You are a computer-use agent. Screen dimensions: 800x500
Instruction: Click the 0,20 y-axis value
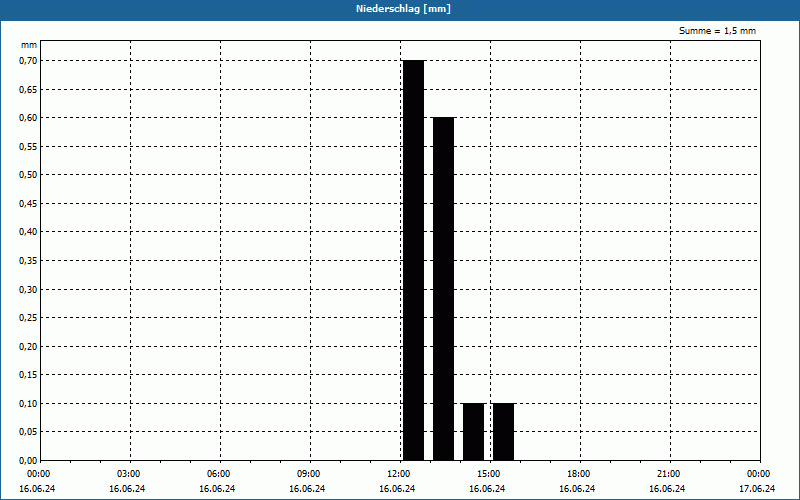point(28,346)
